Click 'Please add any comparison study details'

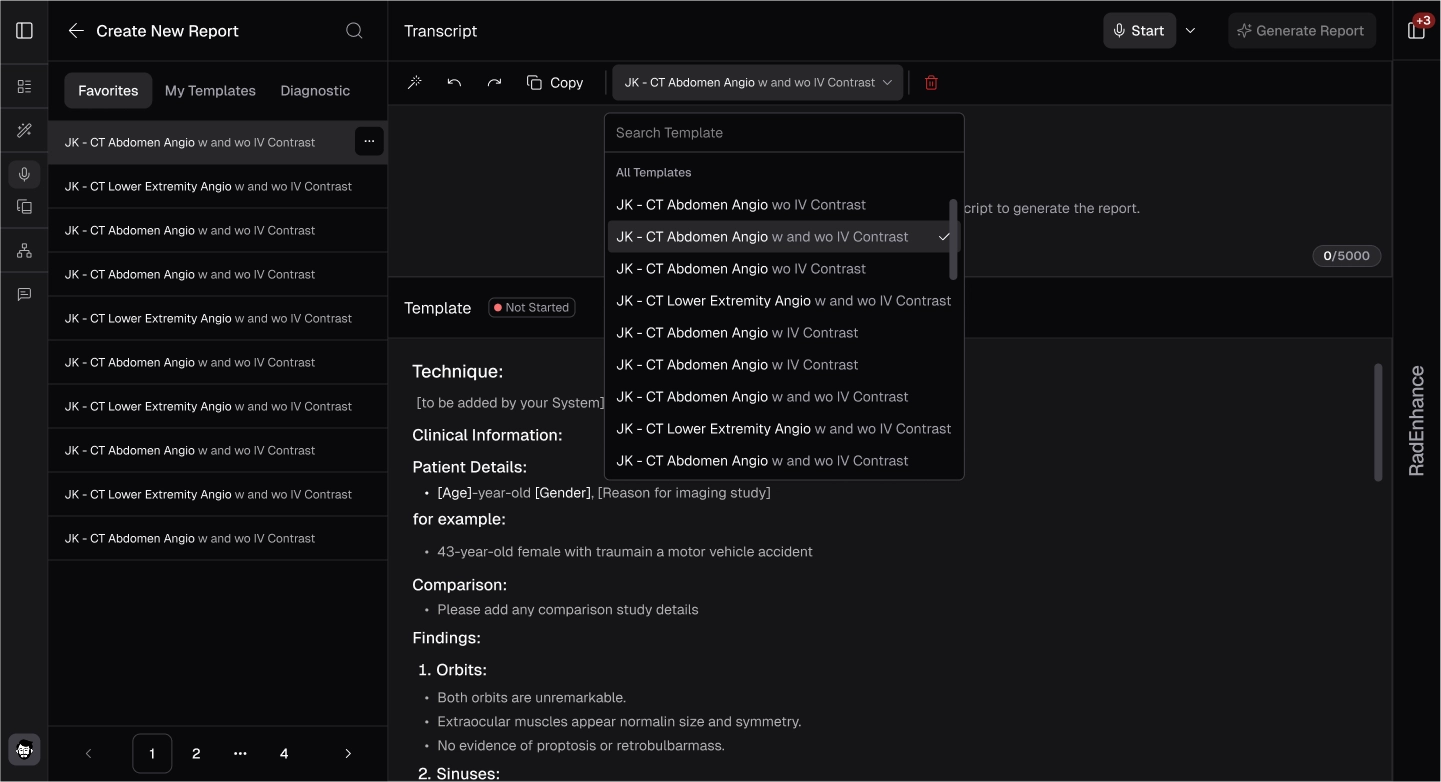pos(568,610)
